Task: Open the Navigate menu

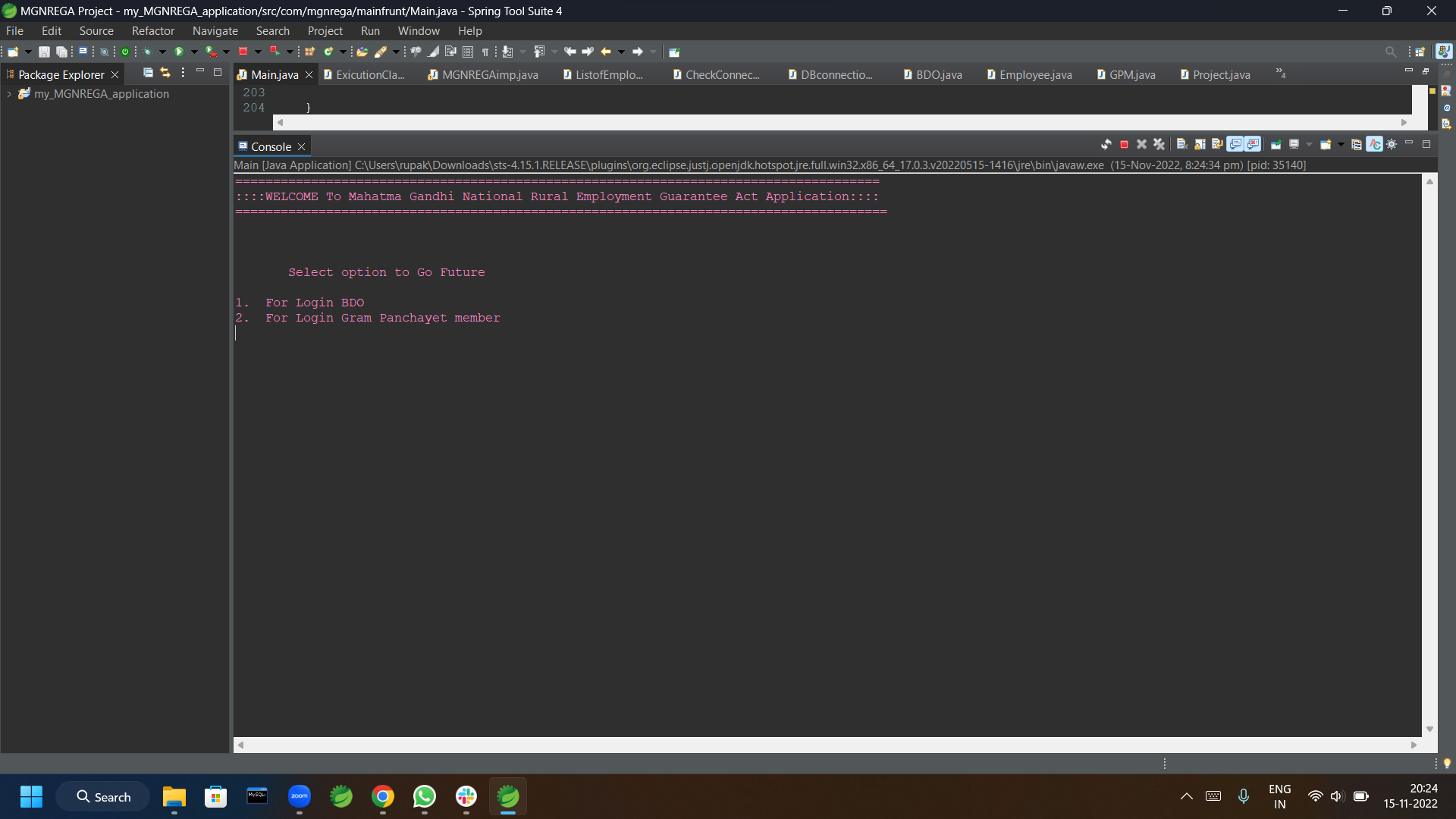Action: coord(215,31)
